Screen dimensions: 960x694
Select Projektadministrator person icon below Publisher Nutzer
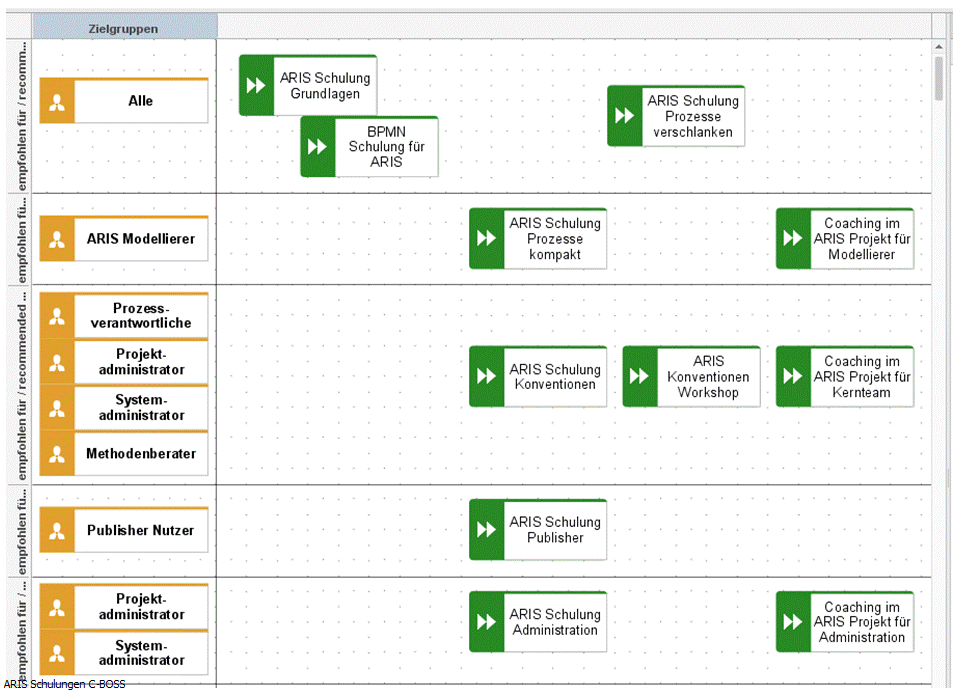pyautogui.click(x=57, y=607)
